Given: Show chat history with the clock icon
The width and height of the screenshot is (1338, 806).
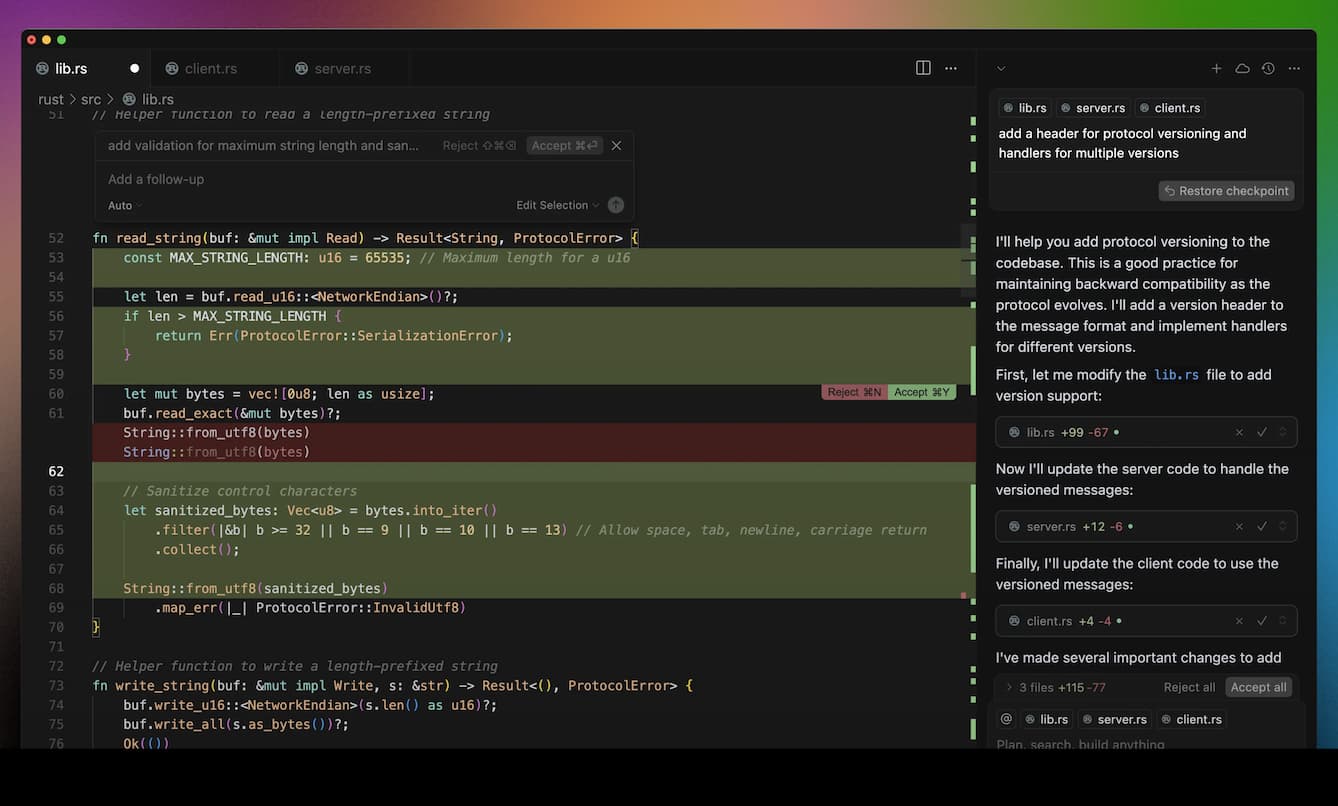Looking at the screenshot, I should coord(1268,69).
